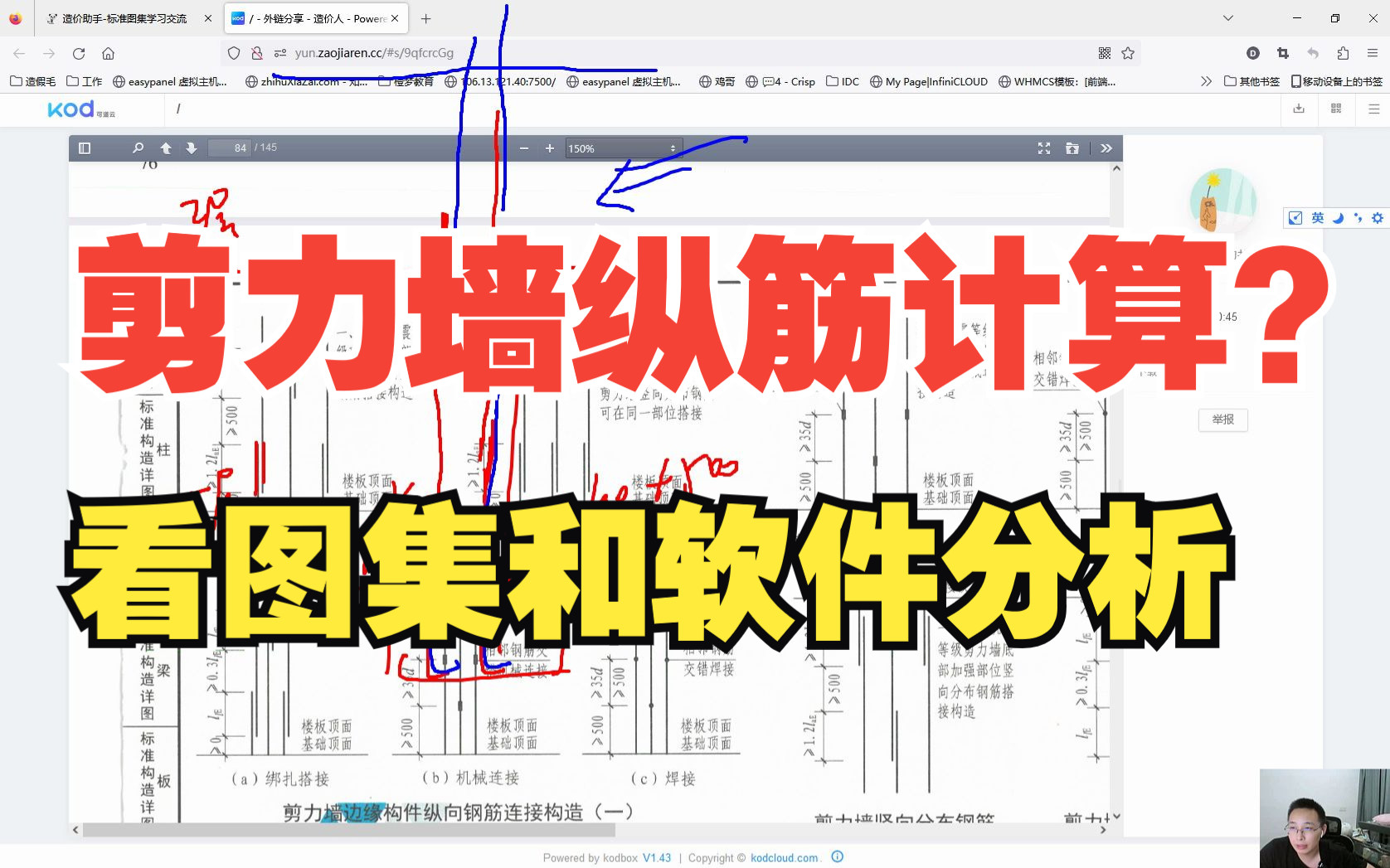Reload the current page
This screenshot has height=868, width=1390.
[79, 53]
